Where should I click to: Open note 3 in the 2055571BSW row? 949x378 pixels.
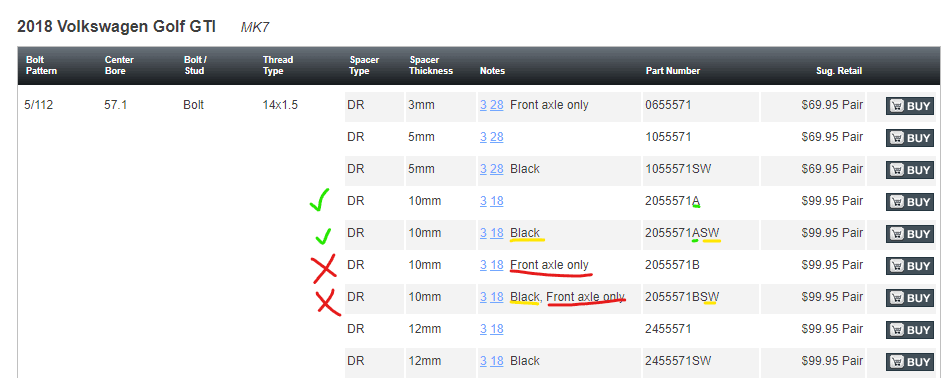tap(483, 297)
